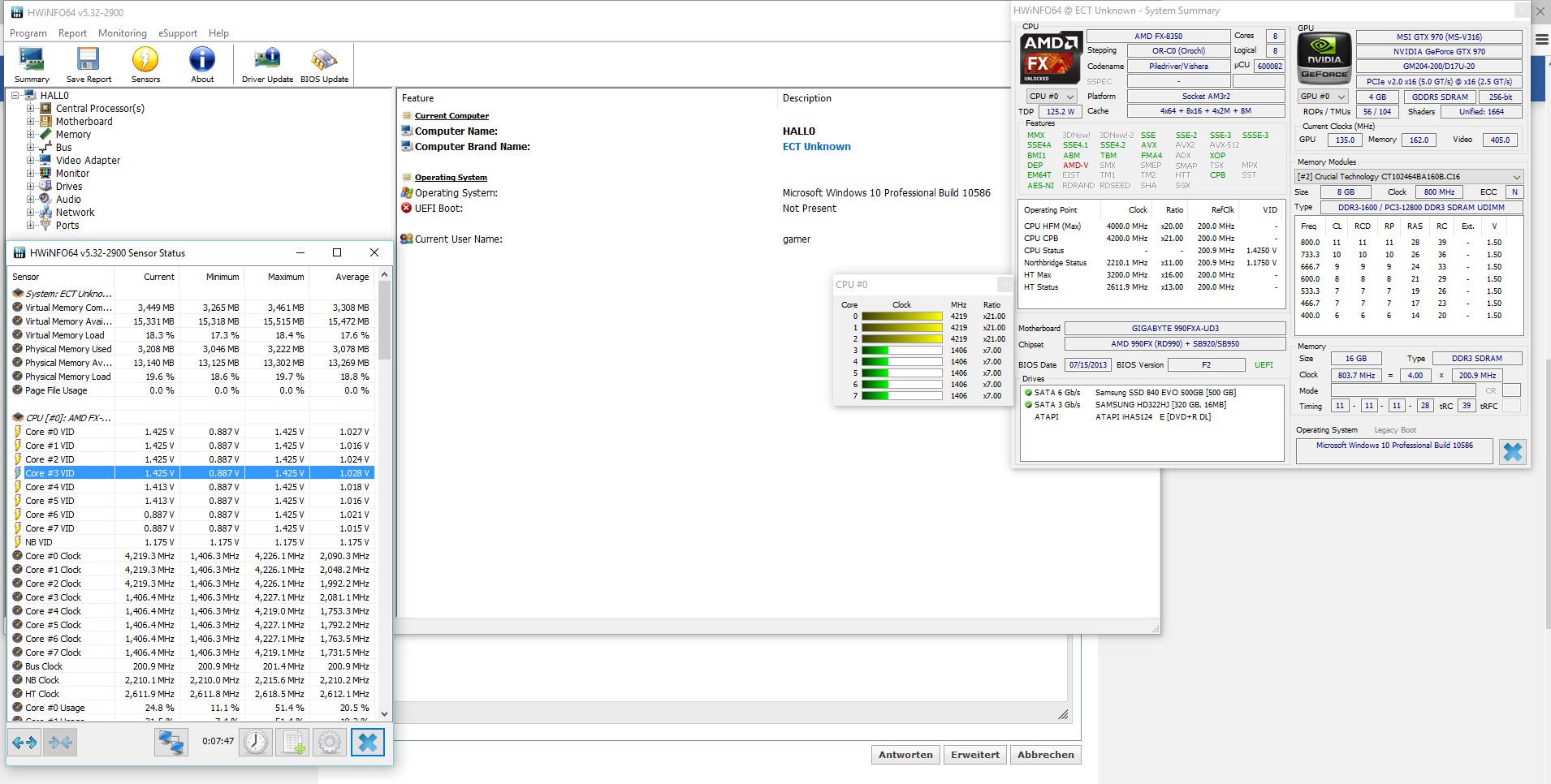Click the Save Report toolbar icon

pos(89,64)
